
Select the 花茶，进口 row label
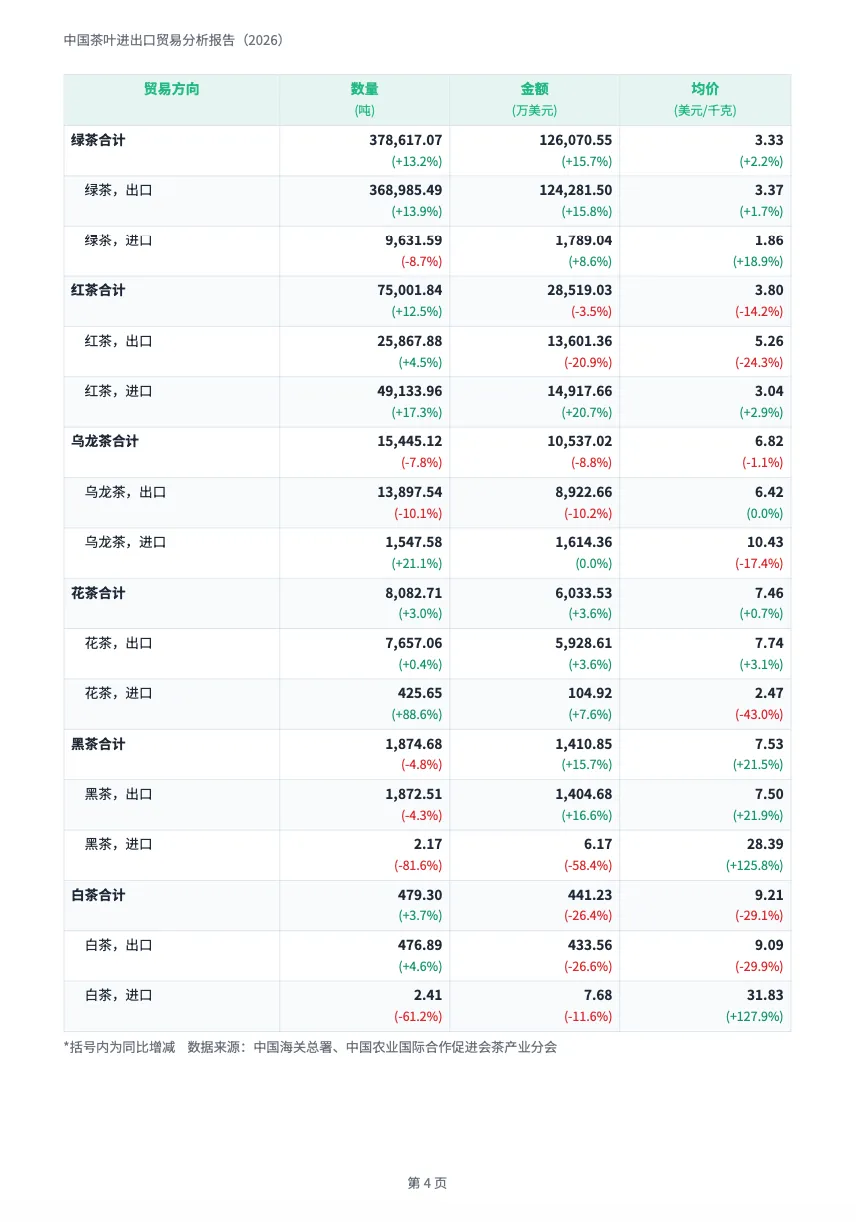tap(118, 693)
